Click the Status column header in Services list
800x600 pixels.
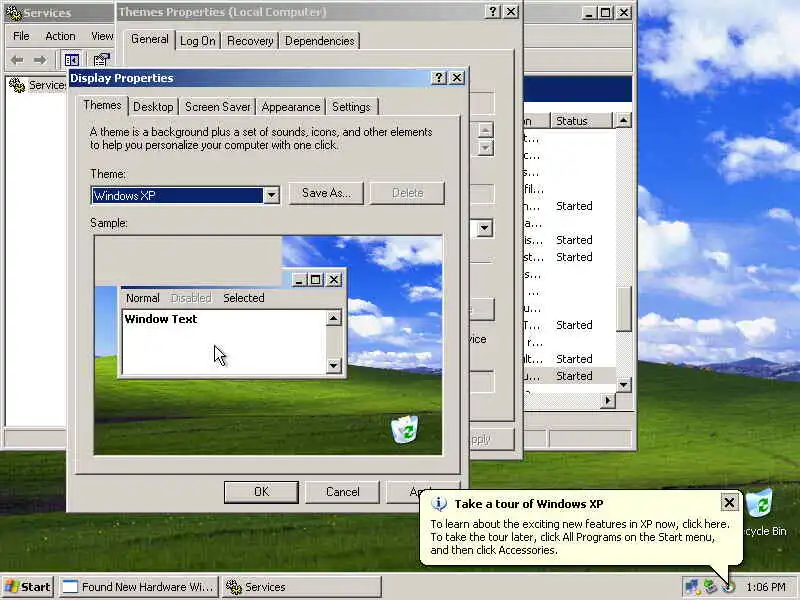click(581, 121)
